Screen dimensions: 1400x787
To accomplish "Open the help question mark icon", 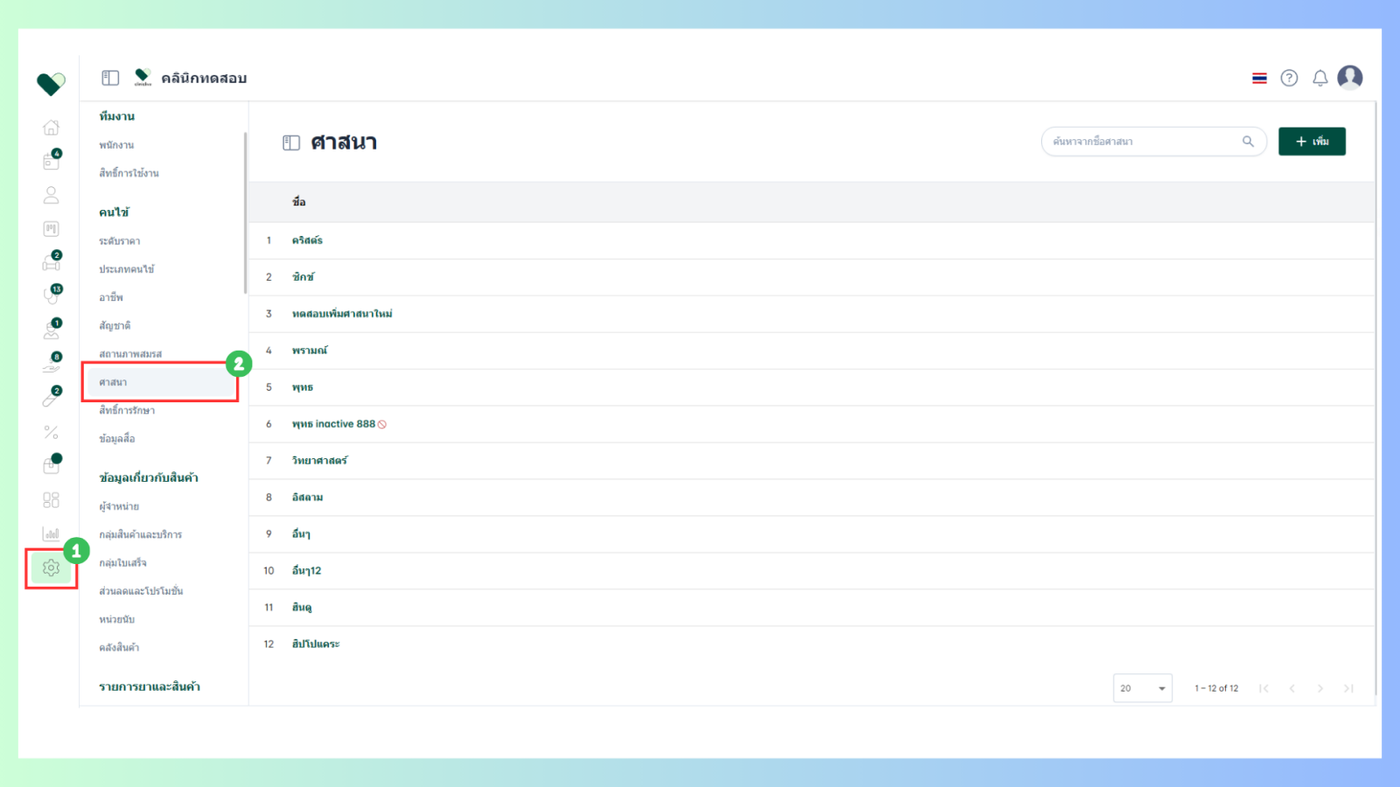I will point(1289,78).
